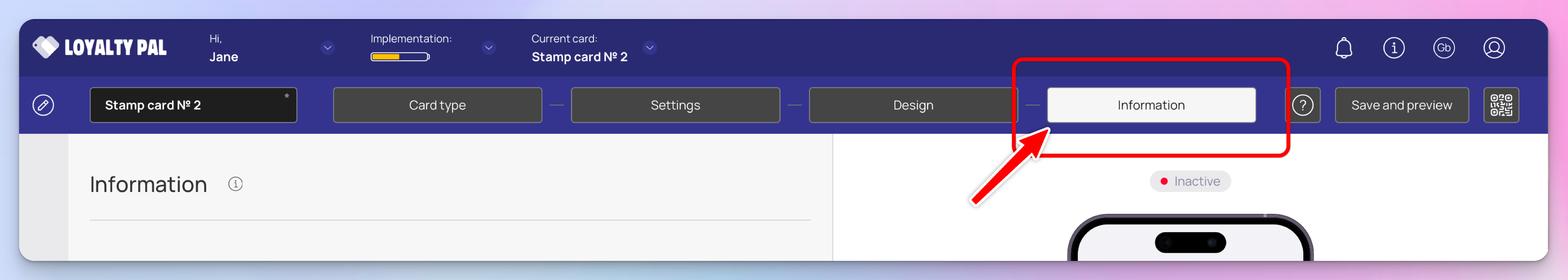Go to the Design tab
Viewport: 1568px width, 280px height.
point(912,105)
